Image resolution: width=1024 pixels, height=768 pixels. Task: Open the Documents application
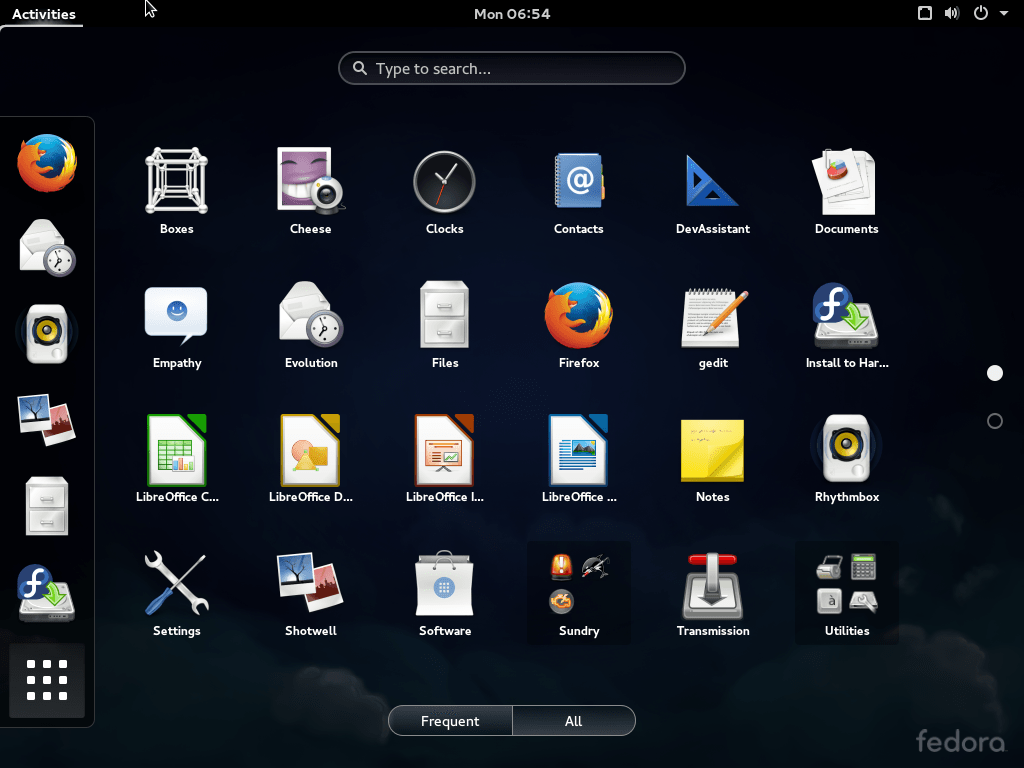[846, 191]
